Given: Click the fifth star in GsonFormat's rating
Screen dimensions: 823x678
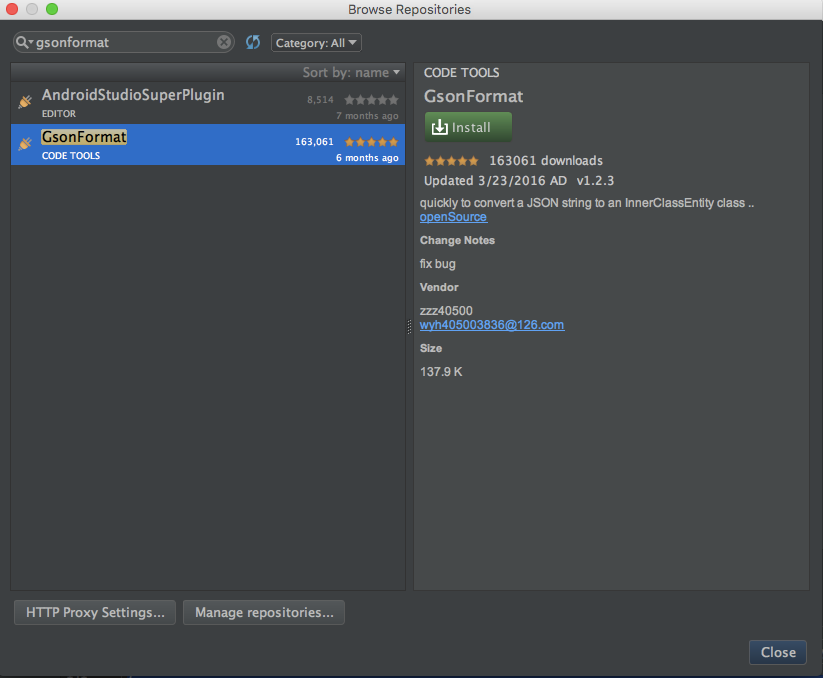Looking at the screenshot, I should pyautogui.click(x=395, y=141).
